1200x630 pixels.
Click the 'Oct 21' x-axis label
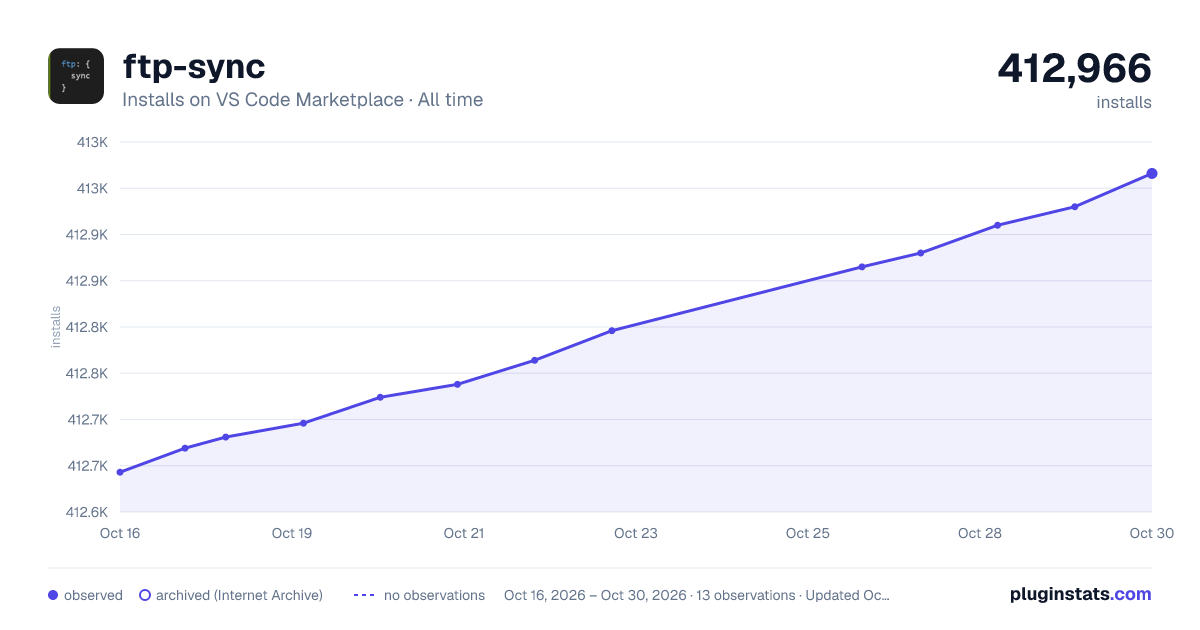(x=464, y=533)
